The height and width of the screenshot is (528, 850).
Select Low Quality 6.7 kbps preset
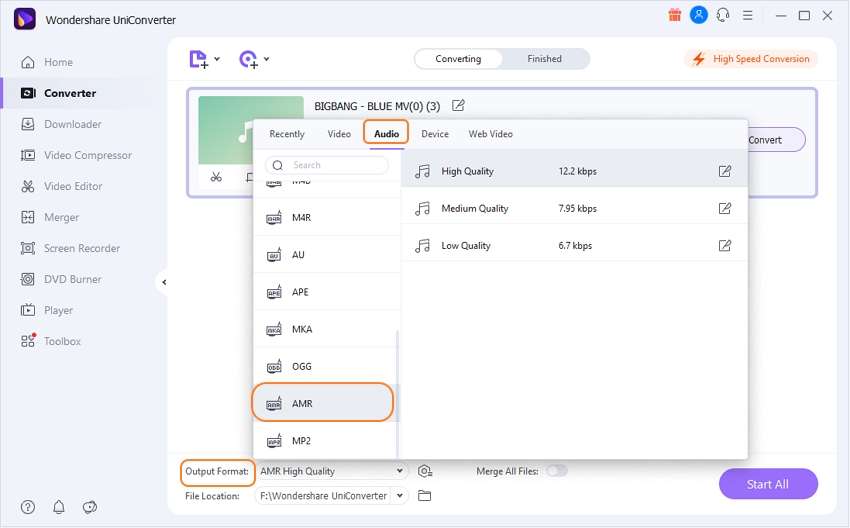[x=574, y=246]
